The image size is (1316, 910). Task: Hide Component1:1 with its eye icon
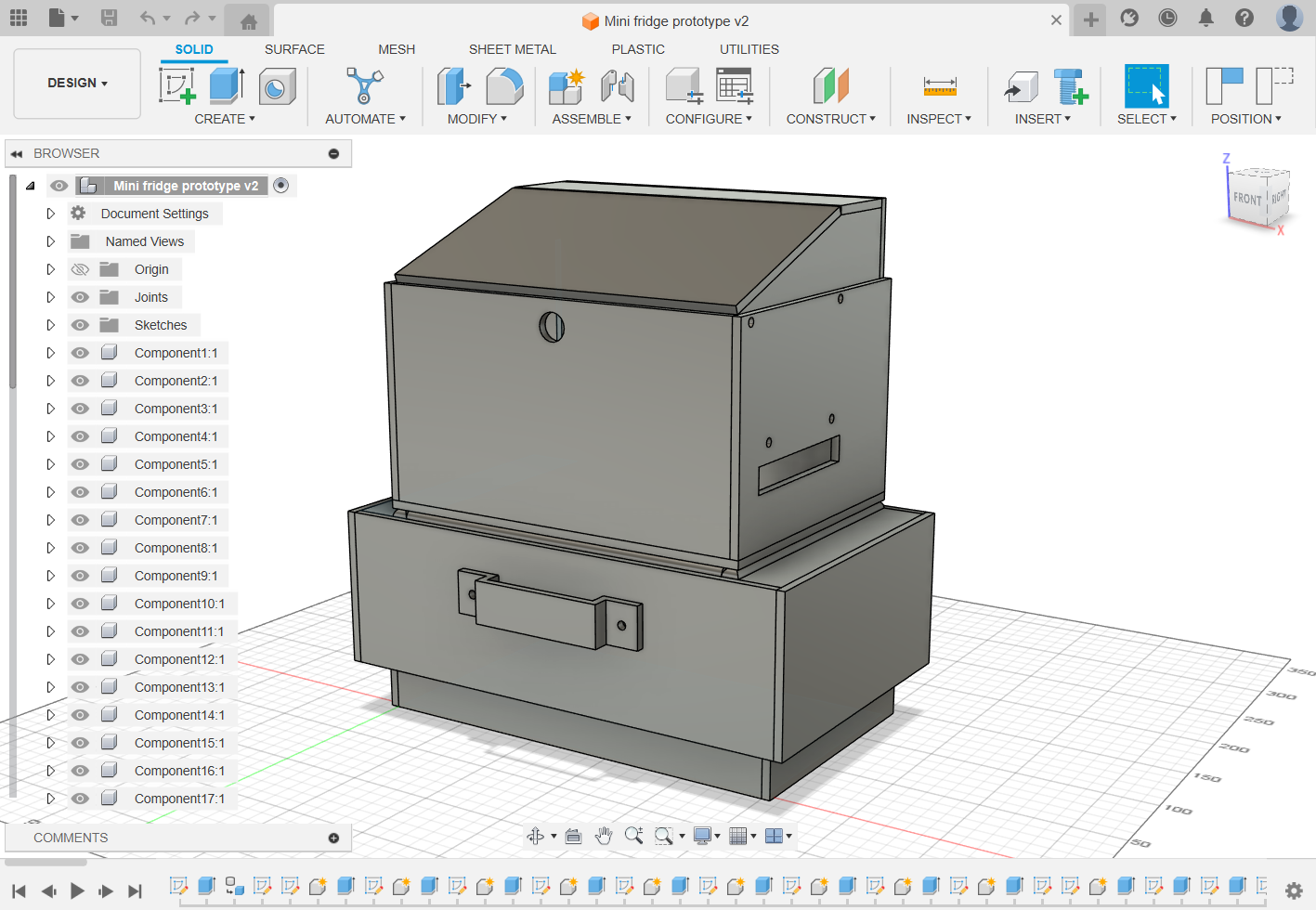80,352
